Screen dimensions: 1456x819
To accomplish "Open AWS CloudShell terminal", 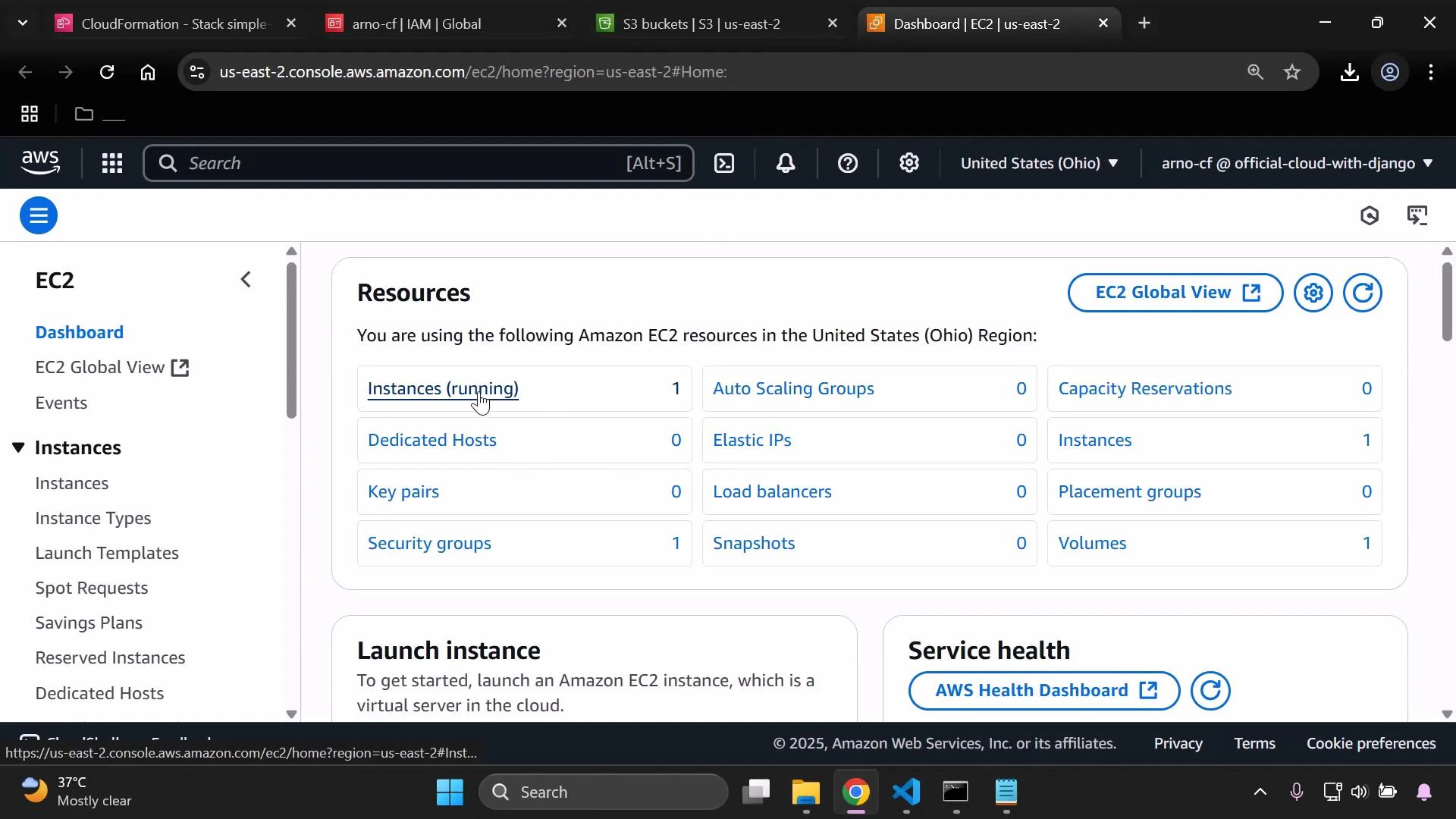I will pyautogui.click(x=724, y=163).
